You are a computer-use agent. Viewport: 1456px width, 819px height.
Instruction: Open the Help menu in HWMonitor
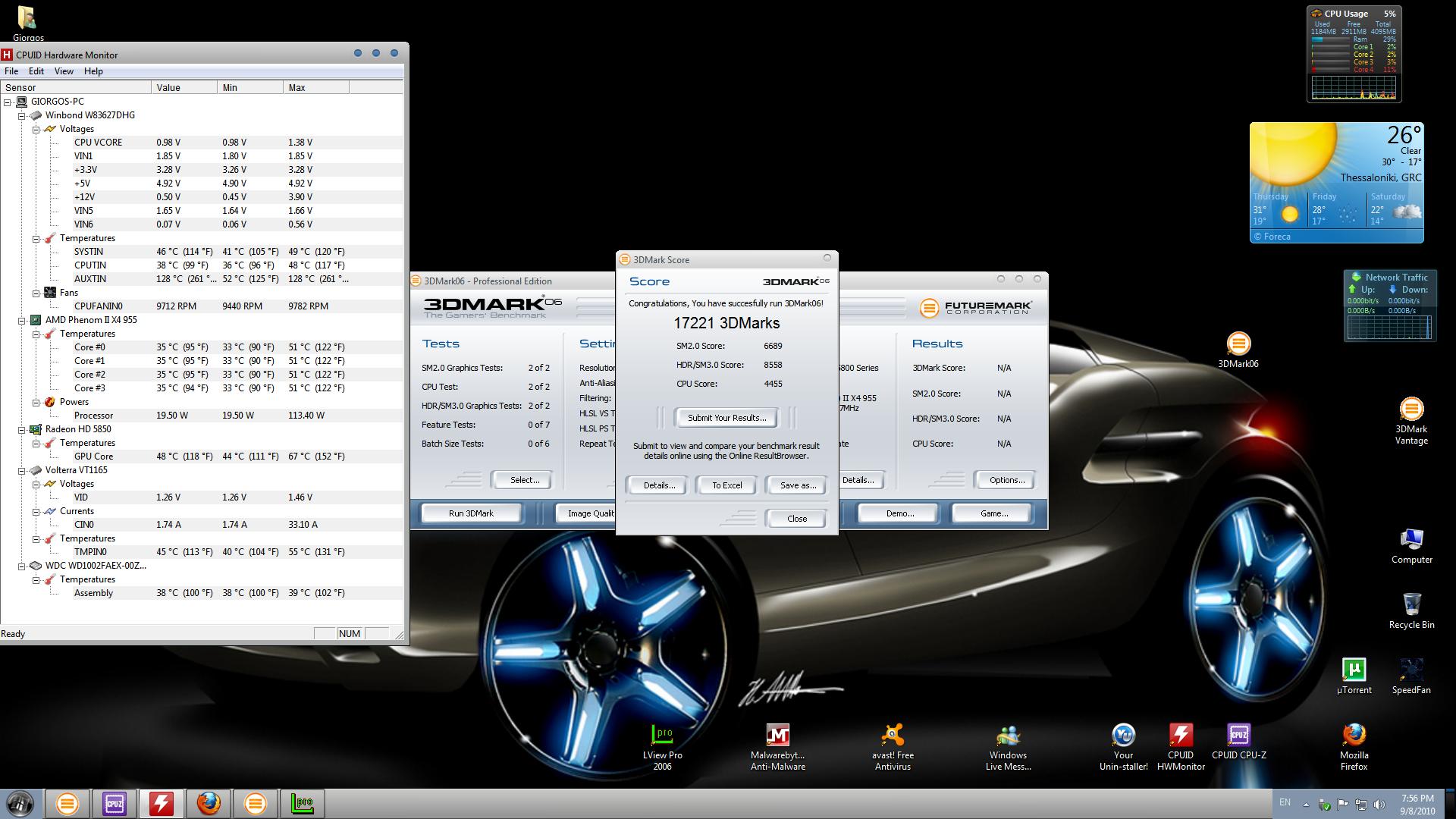93,71
